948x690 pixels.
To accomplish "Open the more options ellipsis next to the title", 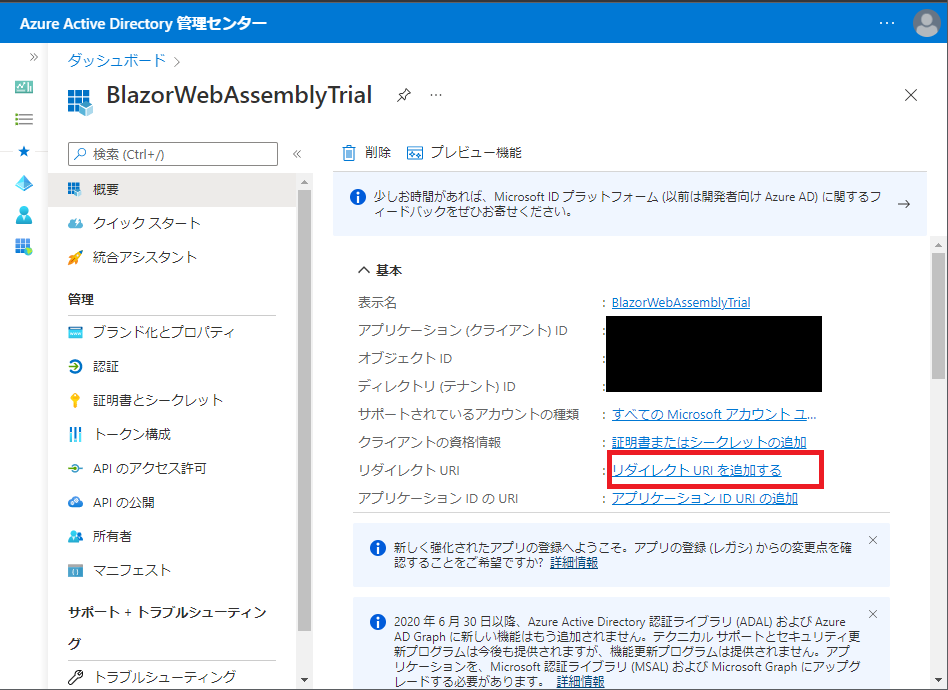I will [x=436, y=95].
